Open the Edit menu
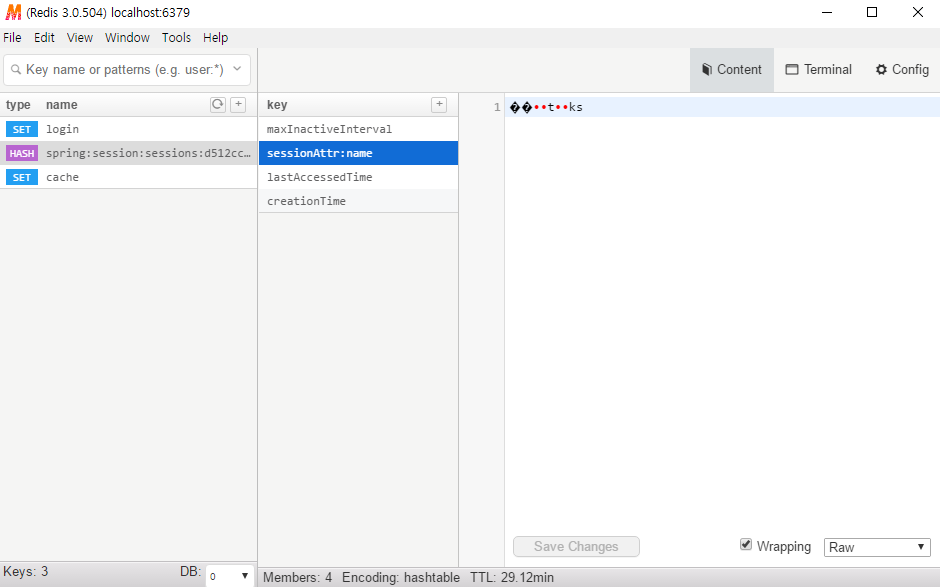The height and width of the screenshot is (587, 940). (44, 37)
